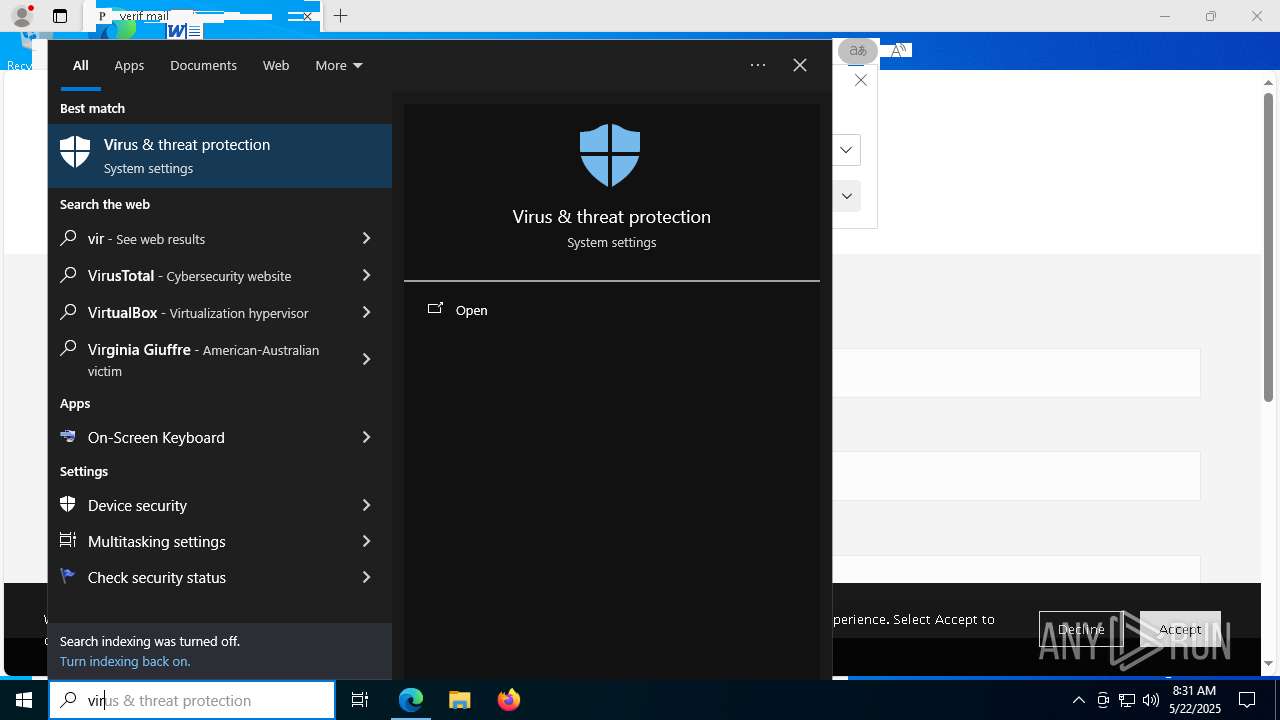Launch Firefox from the taskbar

coord(509,700)
